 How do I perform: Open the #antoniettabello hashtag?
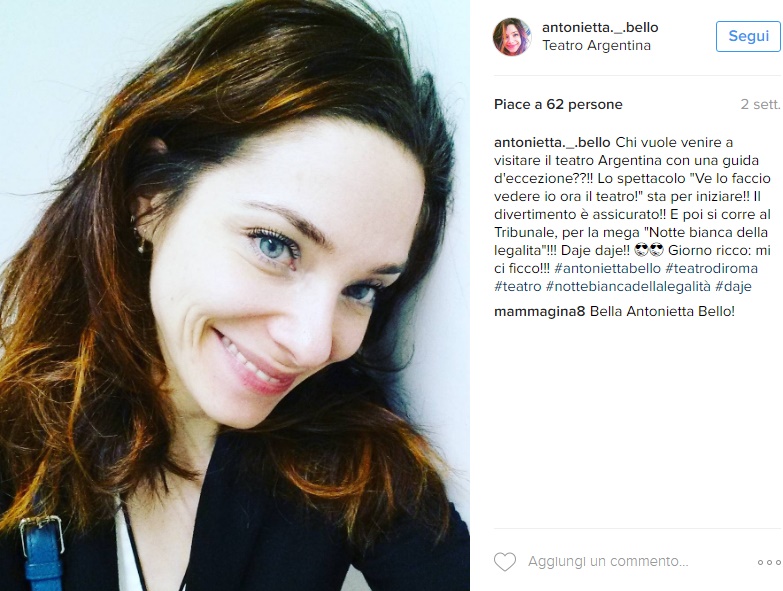tap(607, 268)
